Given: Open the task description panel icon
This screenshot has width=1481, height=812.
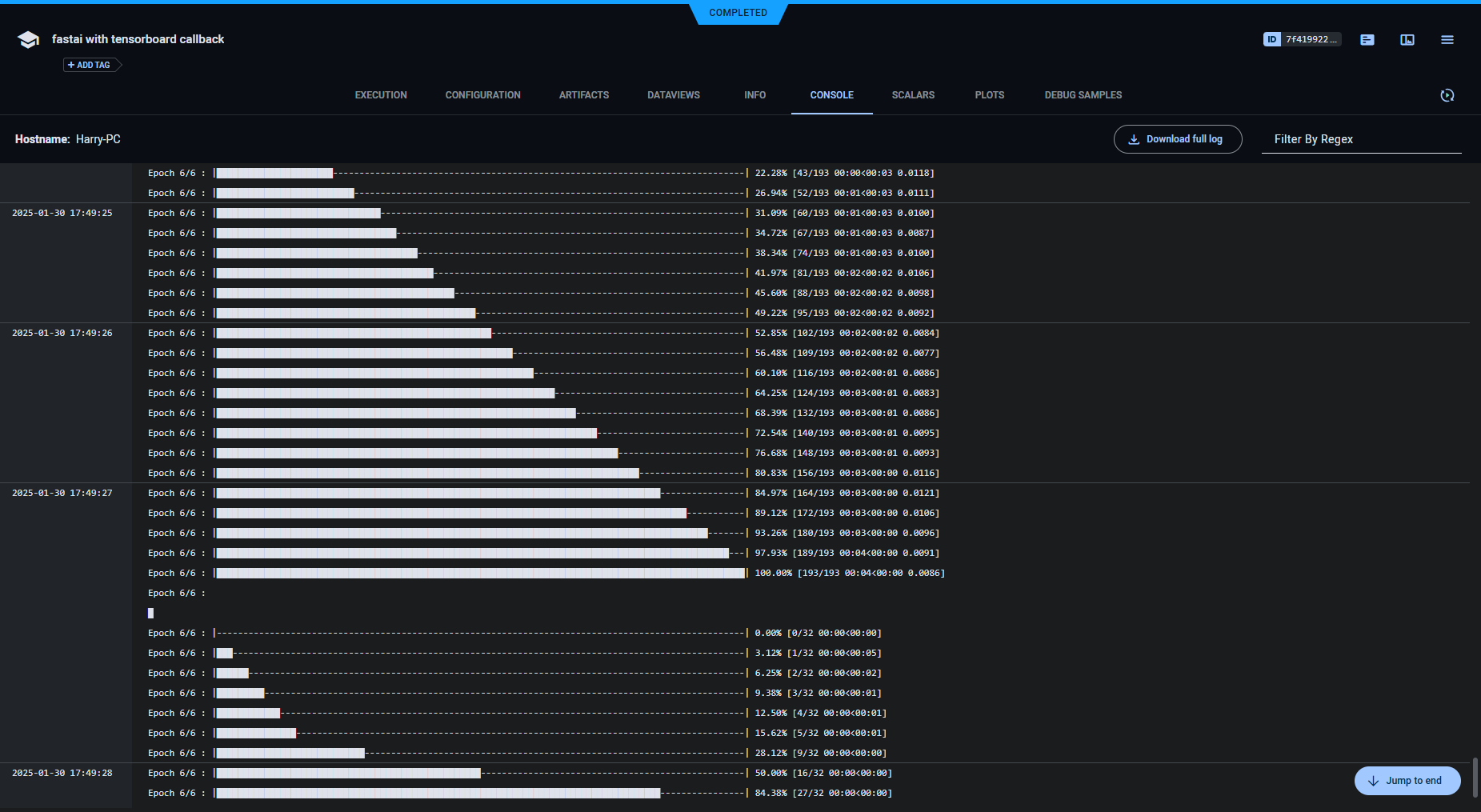Looking at the screenshot, I should (x=1367, y=40).
